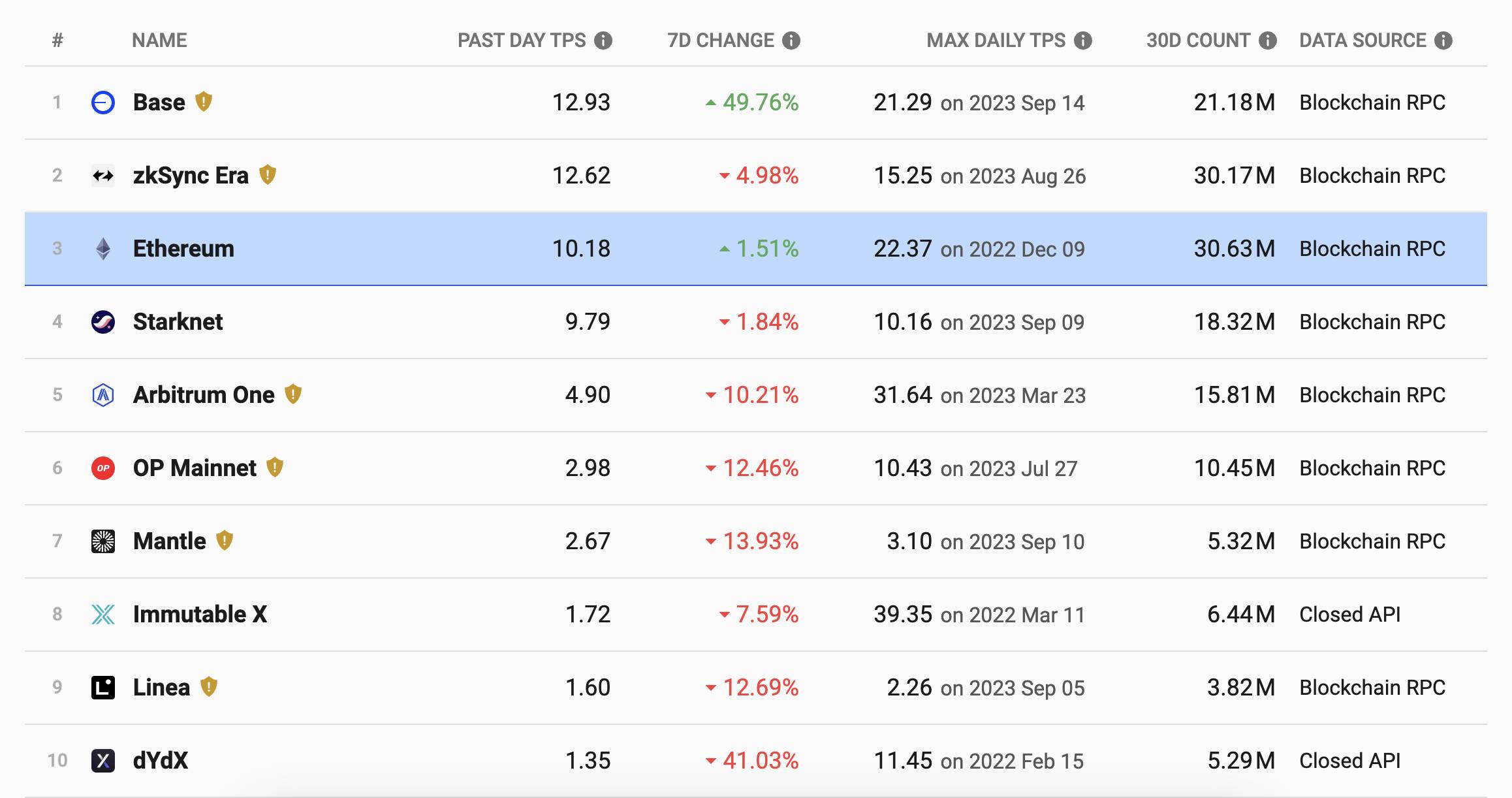The height and width of the screenshot is (798, 1512).
Task: Click the red OP Mainnet logo
Action: tap(103, 468)
